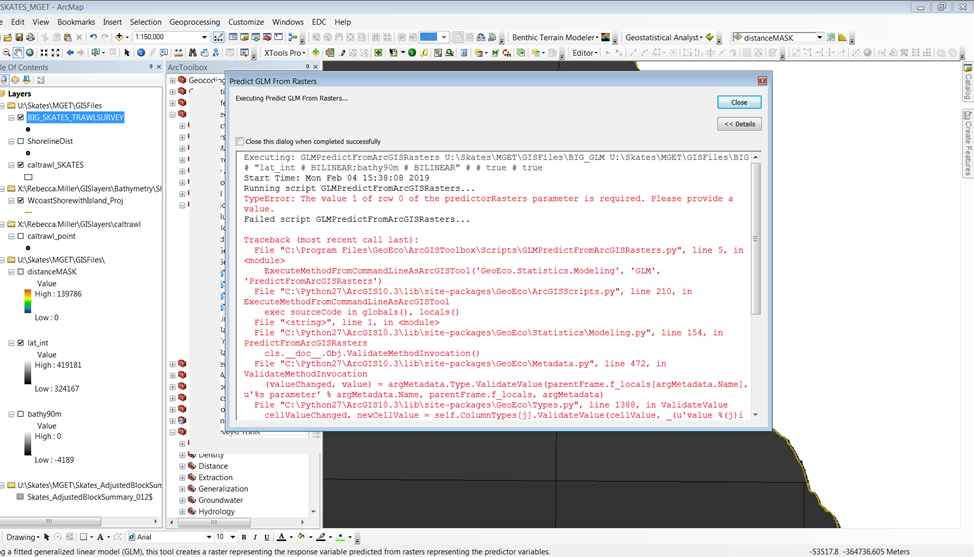Open the Catalog side tab
This screenshot has width=974, height=557.
tap(968, 82)
